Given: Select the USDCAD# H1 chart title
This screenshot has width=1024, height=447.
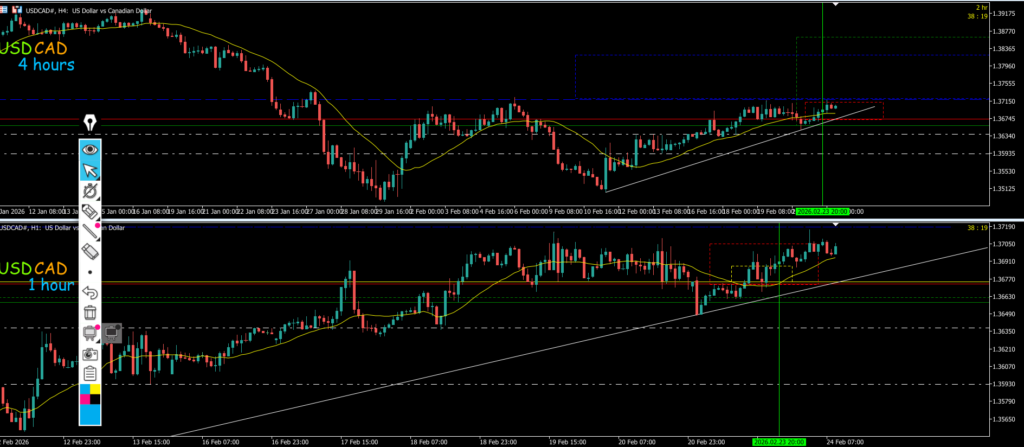Looking at the screenshot, I should click(x=60, y=228).
